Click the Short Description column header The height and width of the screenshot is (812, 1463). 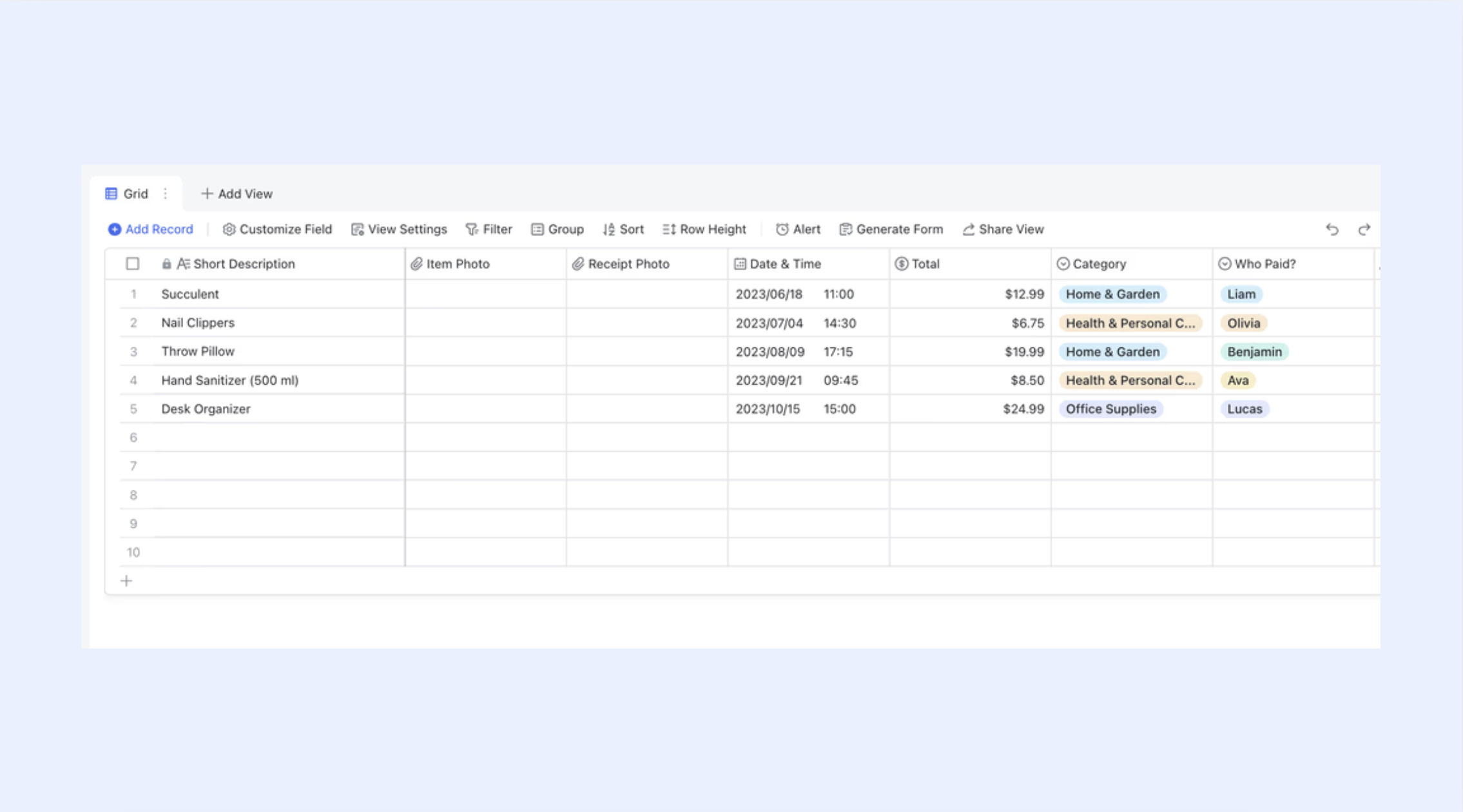point(279,264)
